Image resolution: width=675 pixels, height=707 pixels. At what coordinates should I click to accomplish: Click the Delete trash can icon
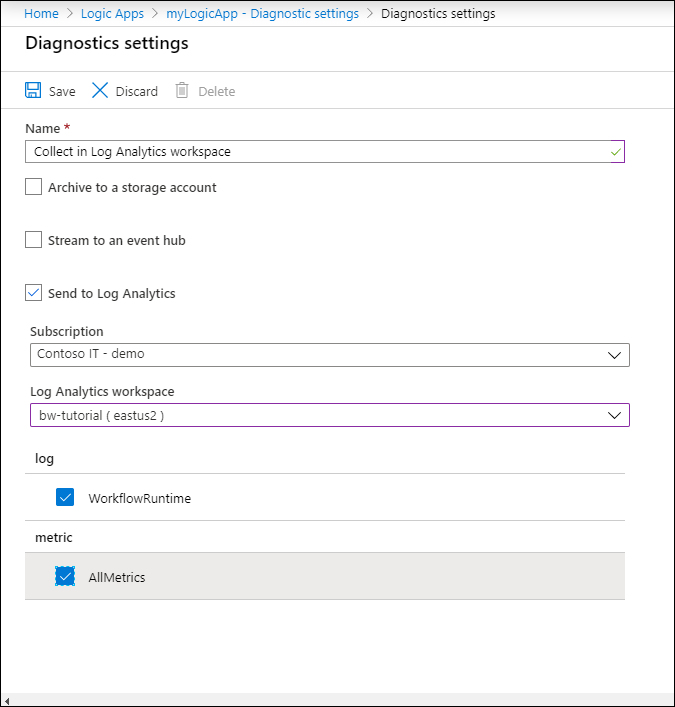[182, 91]
